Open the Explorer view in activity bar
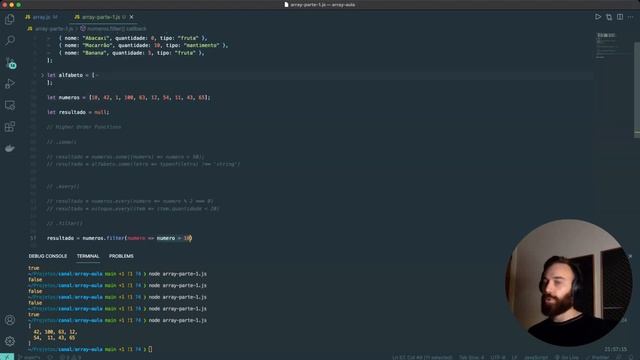 point(10,19)
